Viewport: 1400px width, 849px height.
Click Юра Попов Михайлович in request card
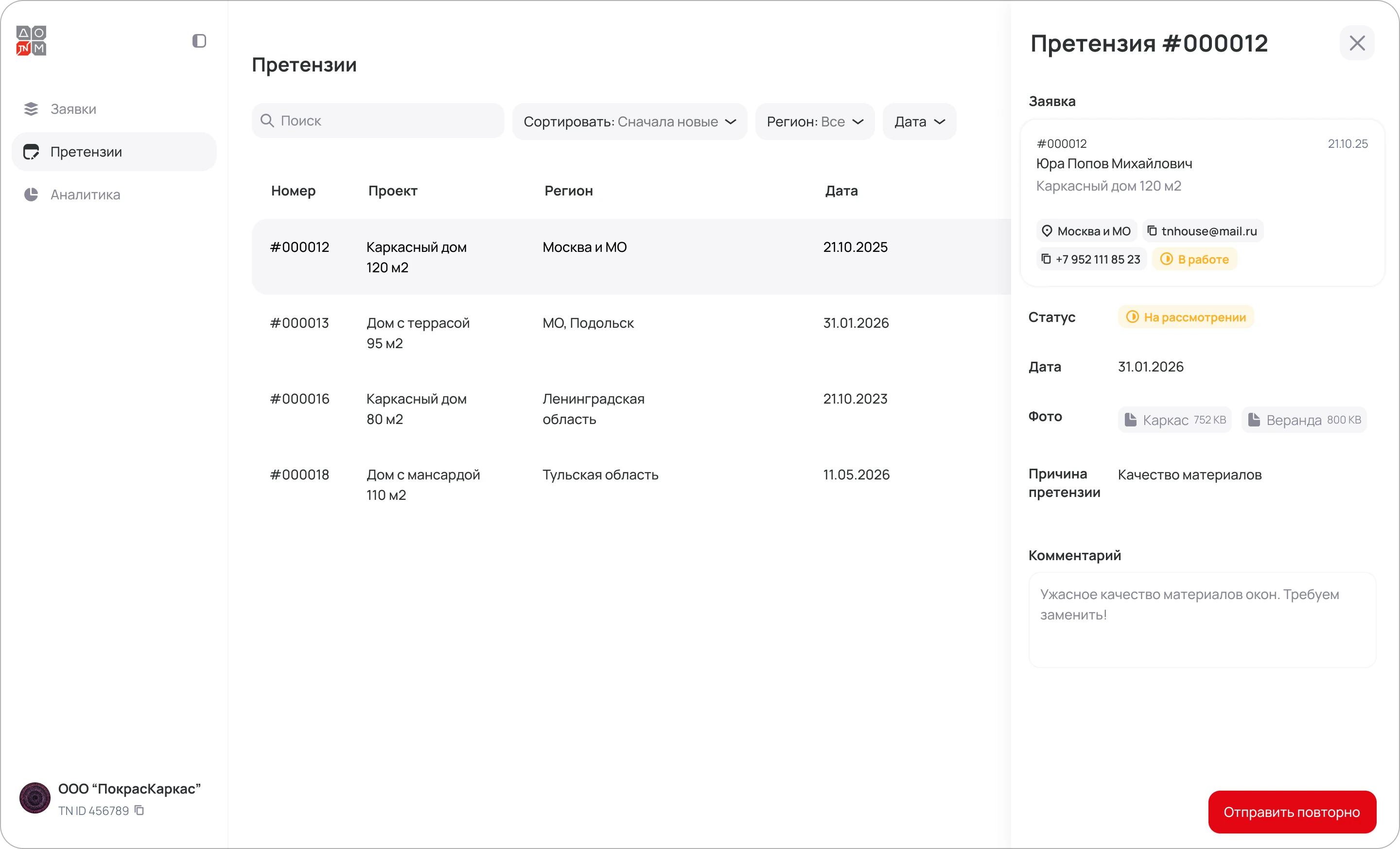click(1114, 164)
